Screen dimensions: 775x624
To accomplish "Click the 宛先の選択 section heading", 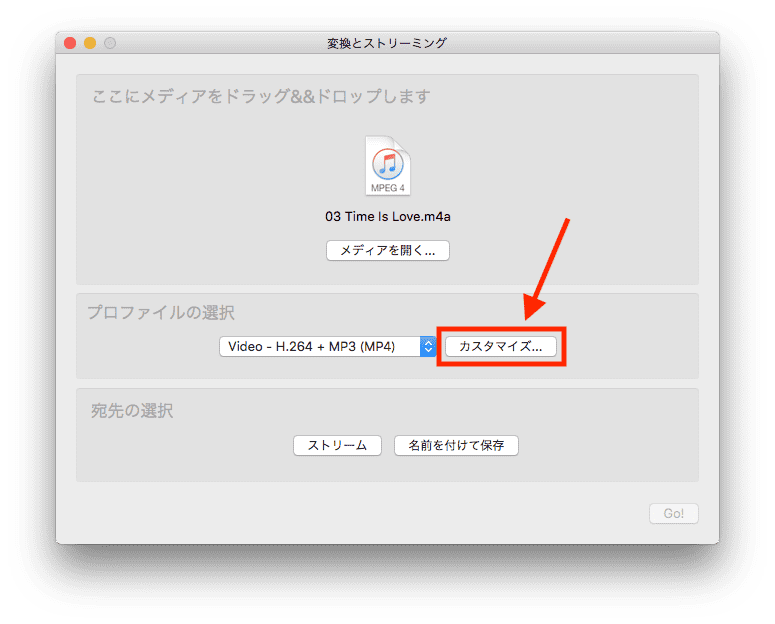I will tap(132, 410).
